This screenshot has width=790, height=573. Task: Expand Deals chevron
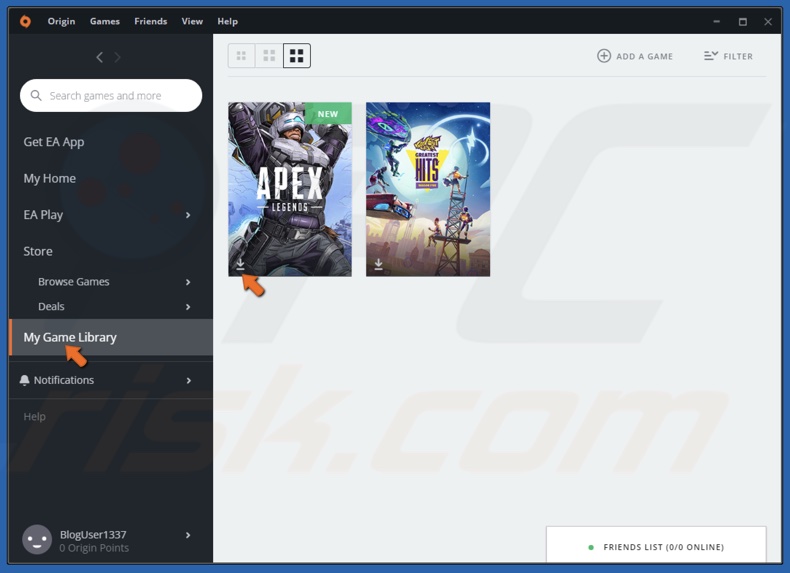pos(188,307)
